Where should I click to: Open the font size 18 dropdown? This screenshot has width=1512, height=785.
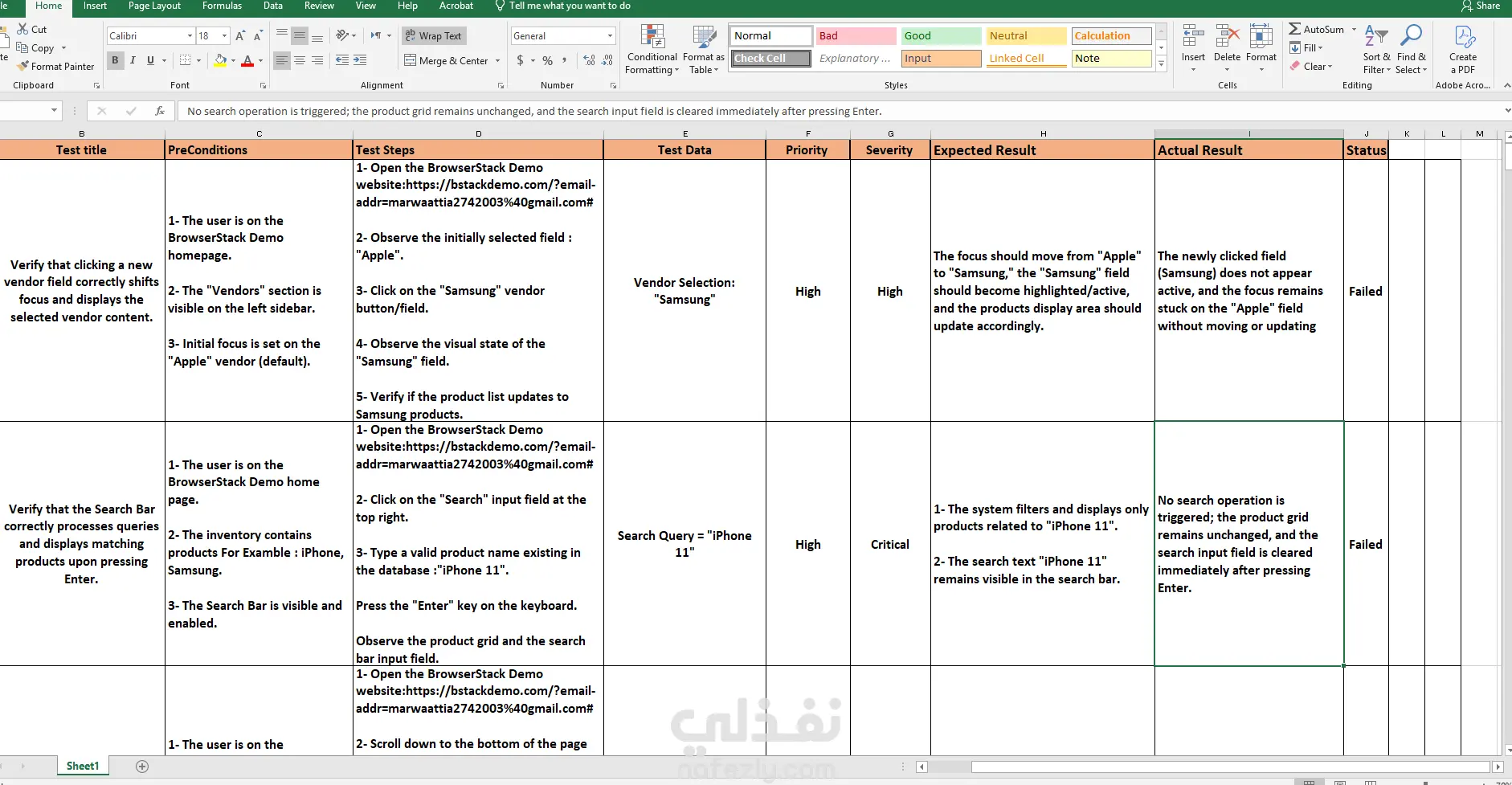pyautogui.click(x=225, y=36)
